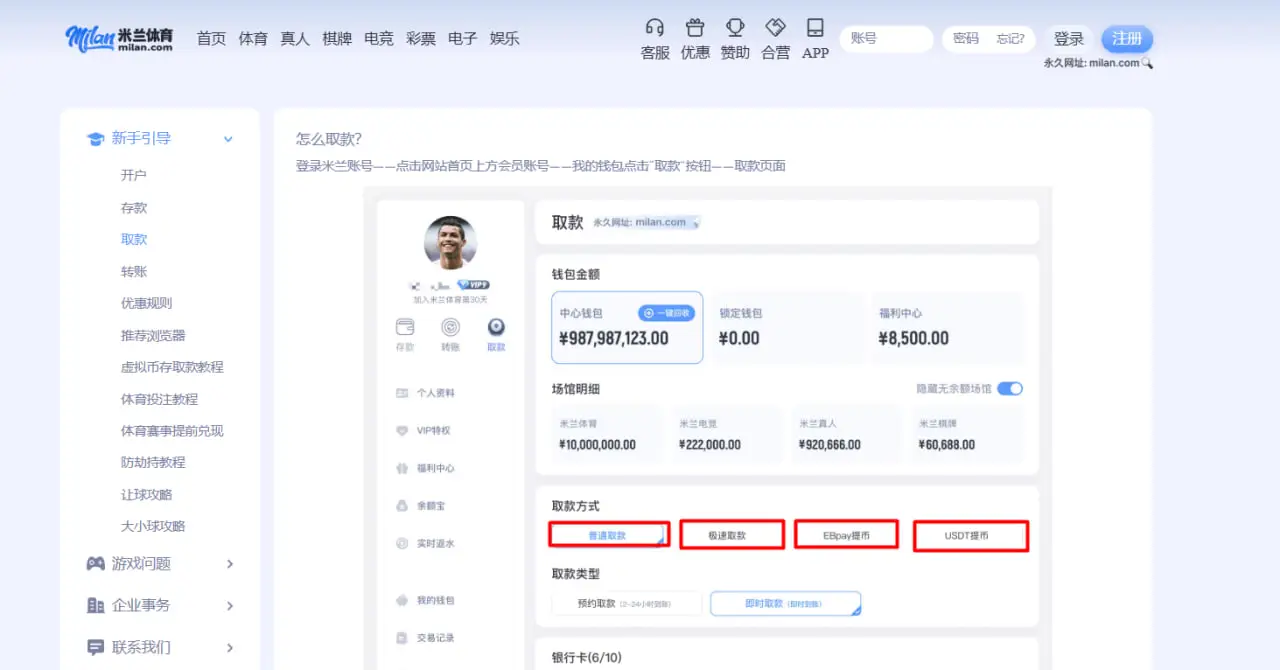Open the 体育 navigation menu

[253, 38]
